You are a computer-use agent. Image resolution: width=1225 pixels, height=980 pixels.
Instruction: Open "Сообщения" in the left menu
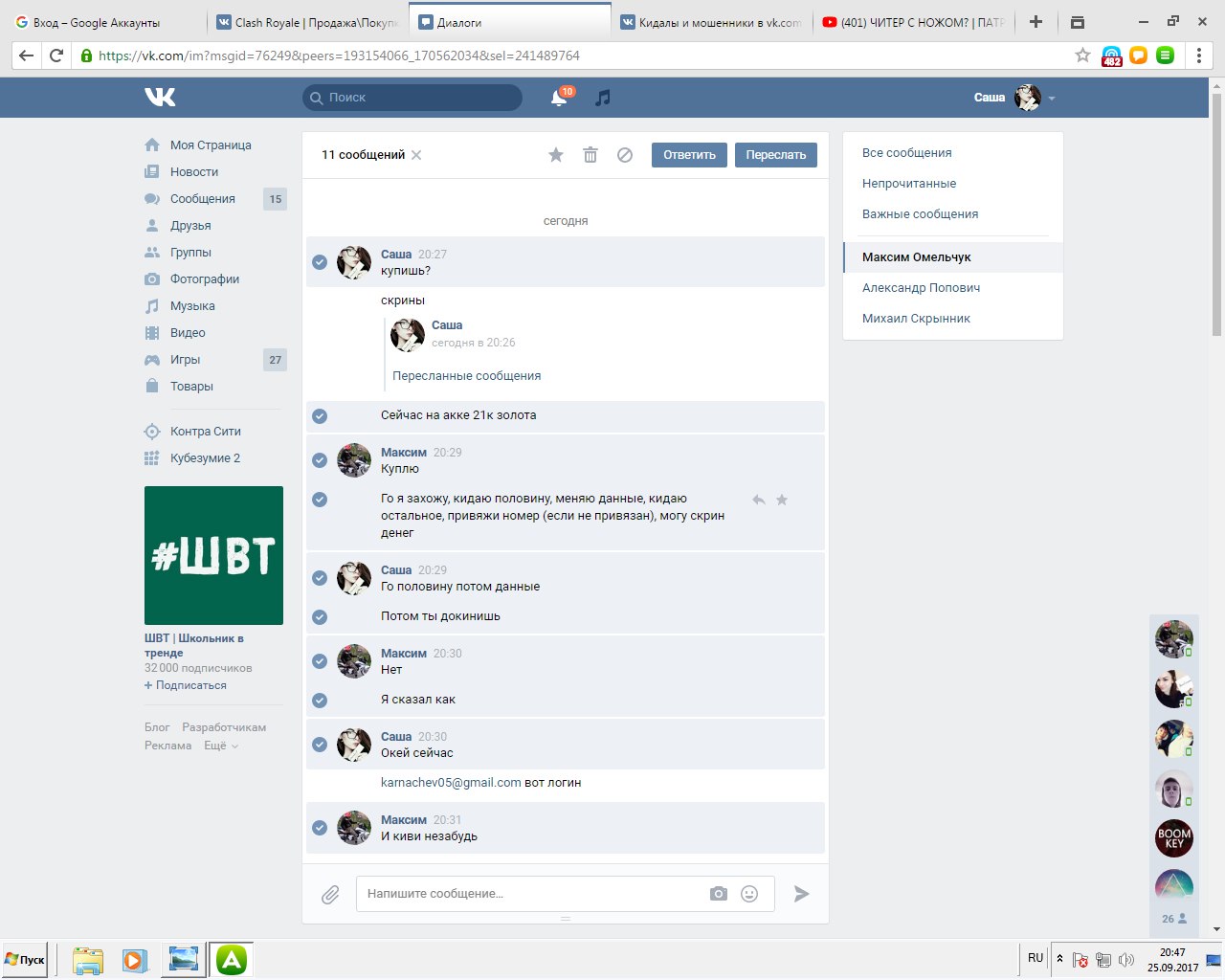click(x=202, y=199)
